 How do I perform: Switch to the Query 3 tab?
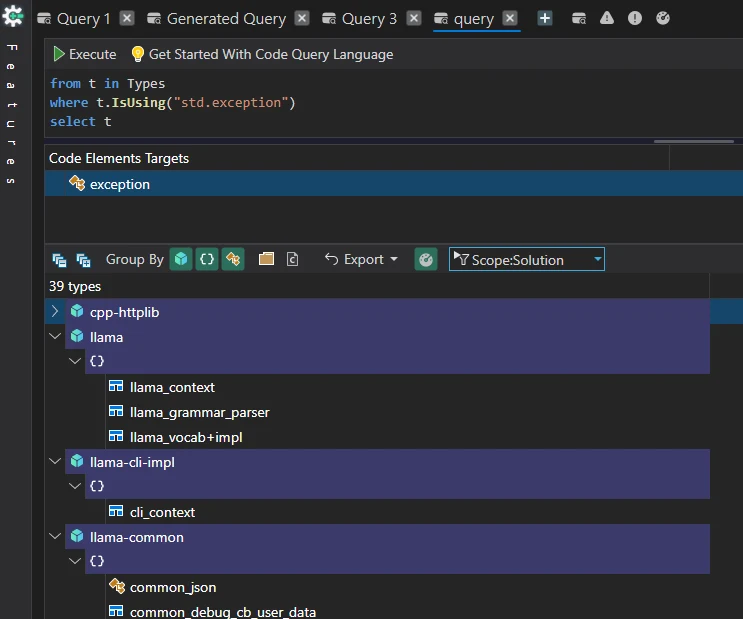359,18
